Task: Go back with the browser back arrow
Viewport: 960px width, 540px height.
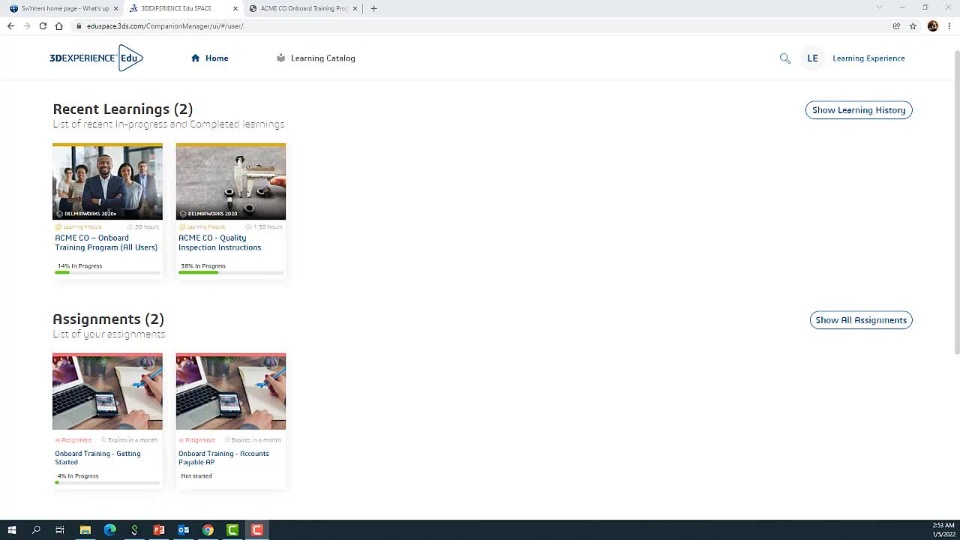Action: (x=11, y=26)
